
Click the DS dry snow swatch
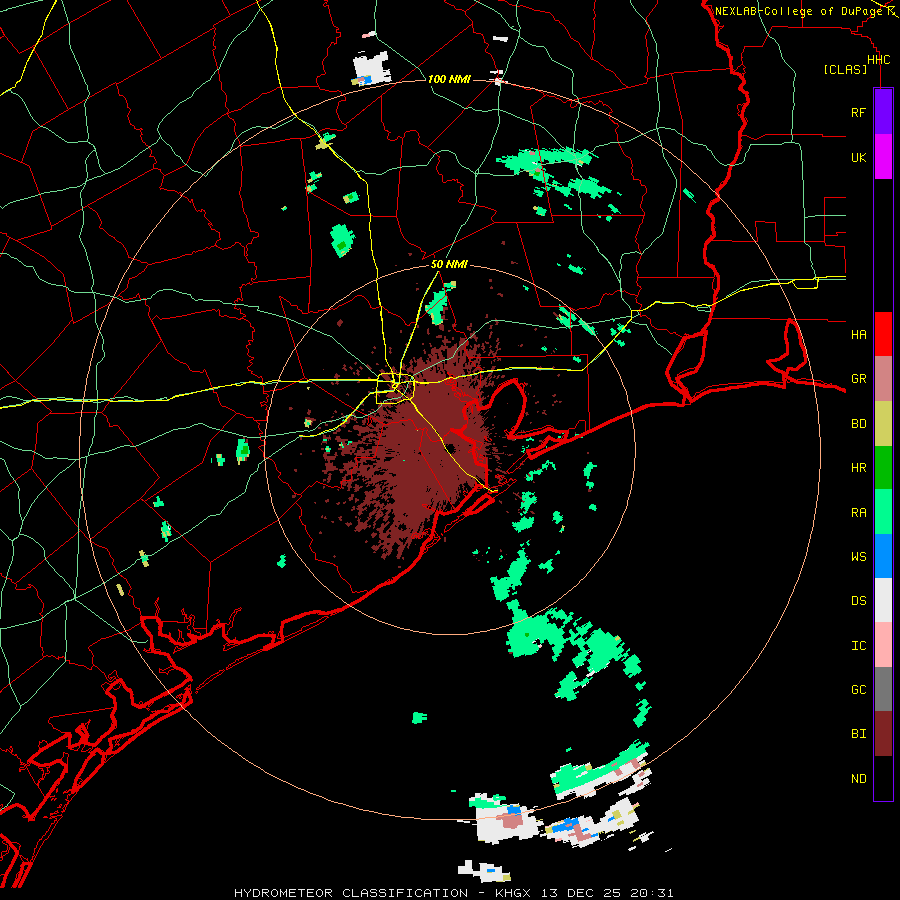(883, 600)
